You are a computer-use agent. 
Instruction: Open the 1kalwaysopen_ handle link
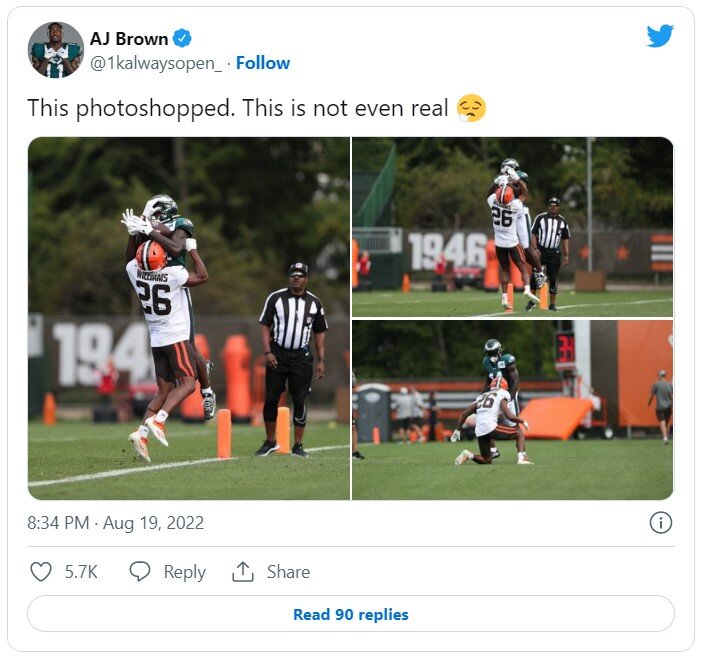click(156, 63)
